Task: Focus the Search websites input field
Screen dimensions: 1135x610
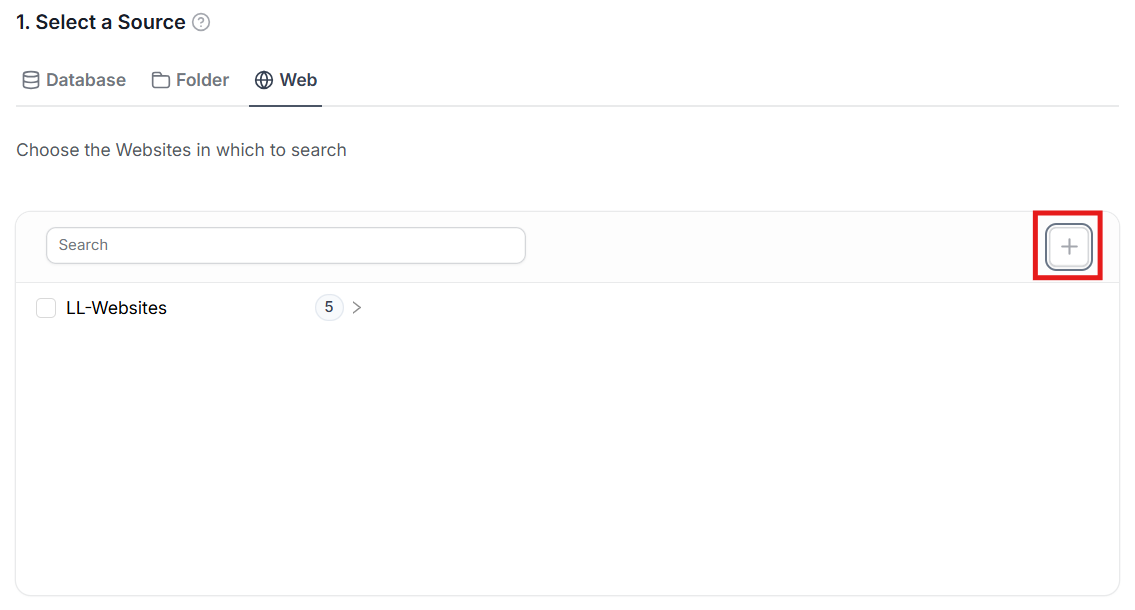Action: pyautogui.click(x=285, y=245)
